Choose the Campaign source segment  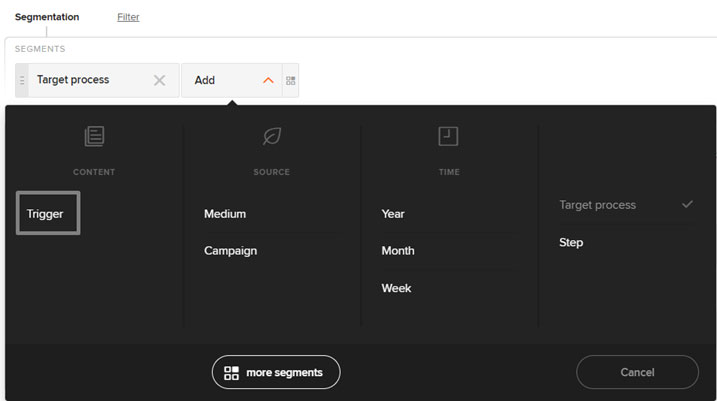click(230, 251)
